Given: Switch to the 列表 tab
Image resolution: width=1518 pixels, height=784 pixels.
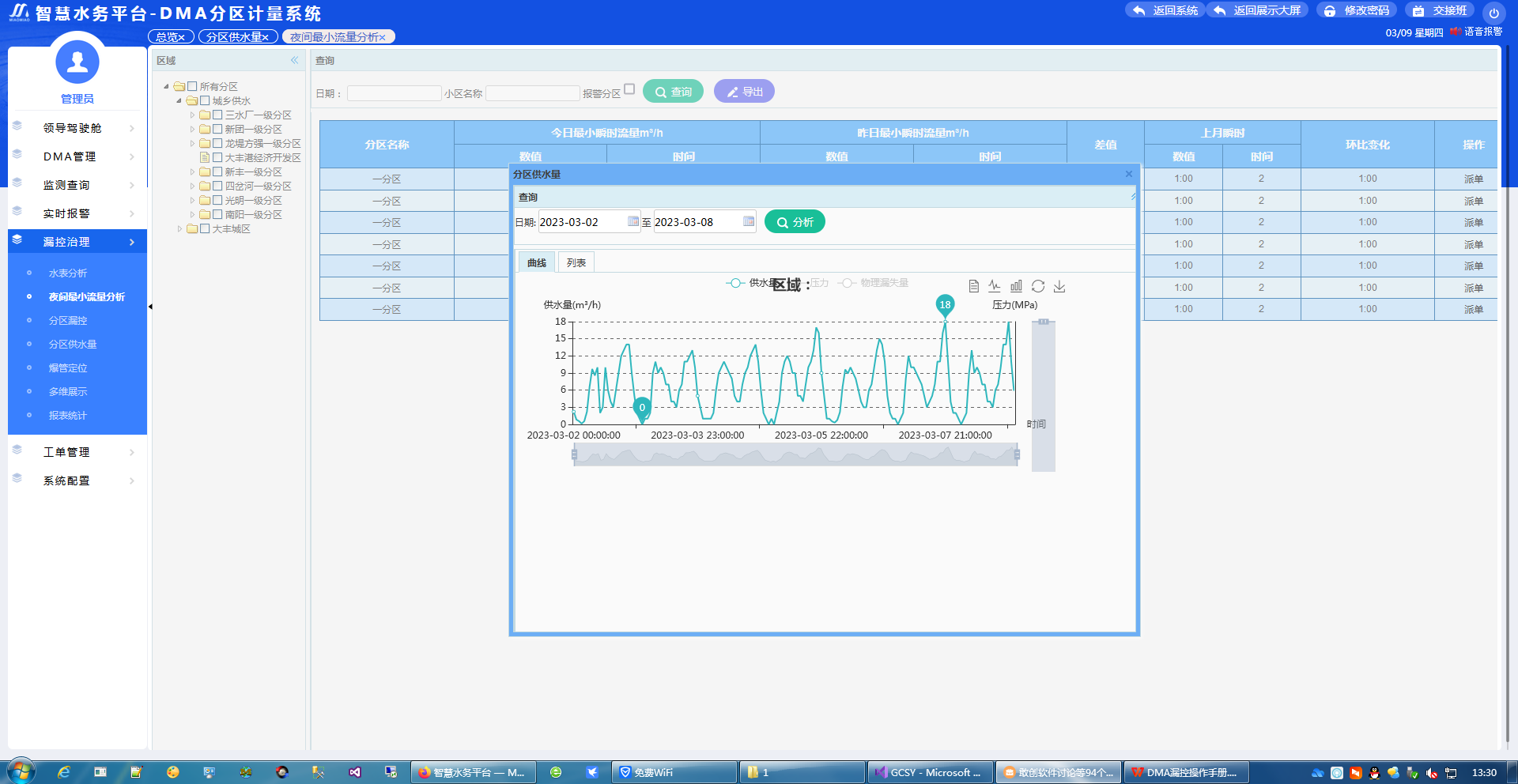Looking at the screenshot, I should tap(576, 263).
